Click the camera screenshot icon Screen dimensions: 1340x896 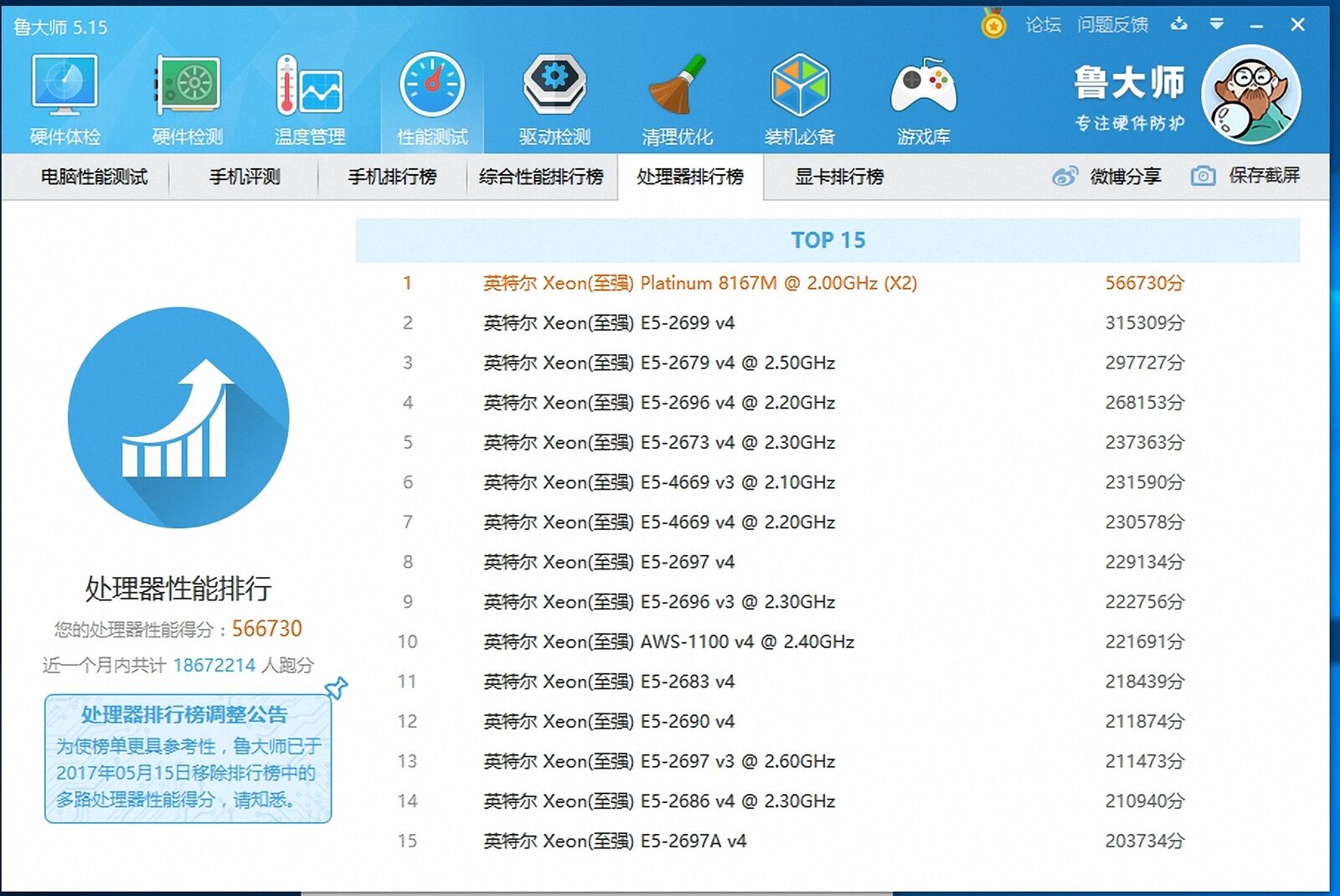pyautogui.click(x=1203, y=176)
